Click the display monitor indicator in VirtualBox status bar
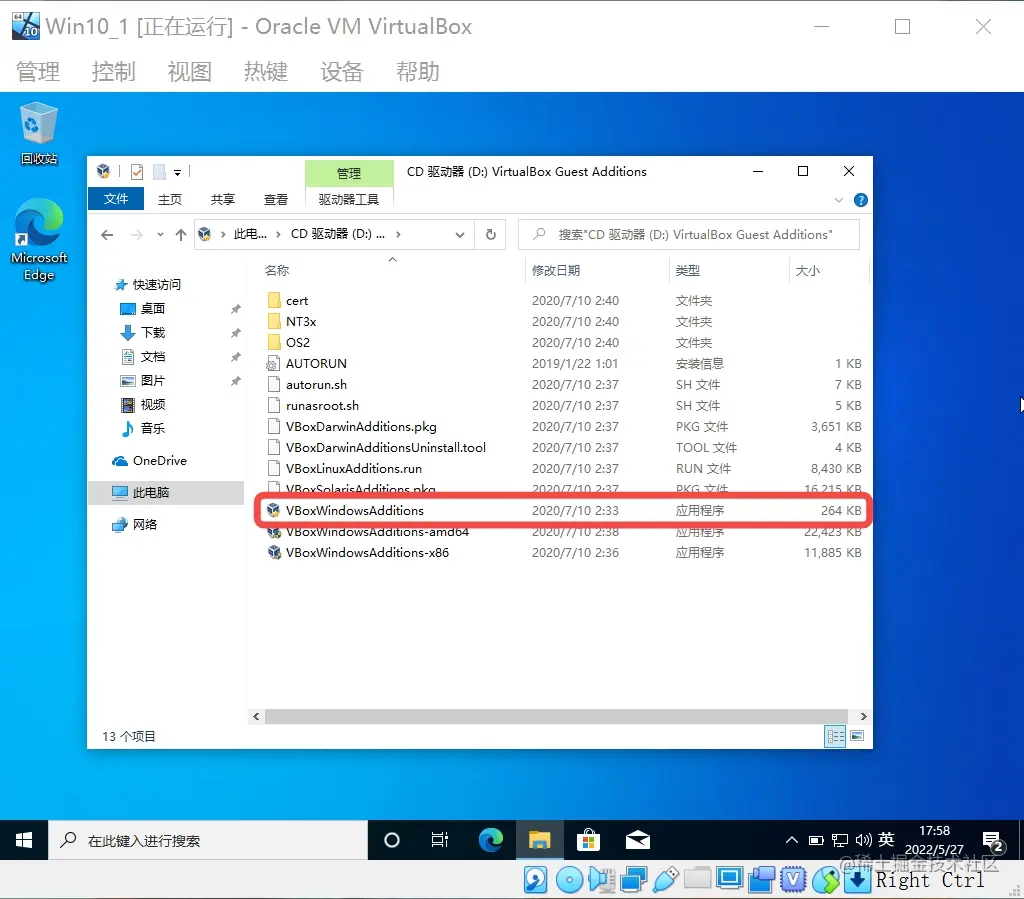This screenshot has height=899, width=1024. point(729,879)
